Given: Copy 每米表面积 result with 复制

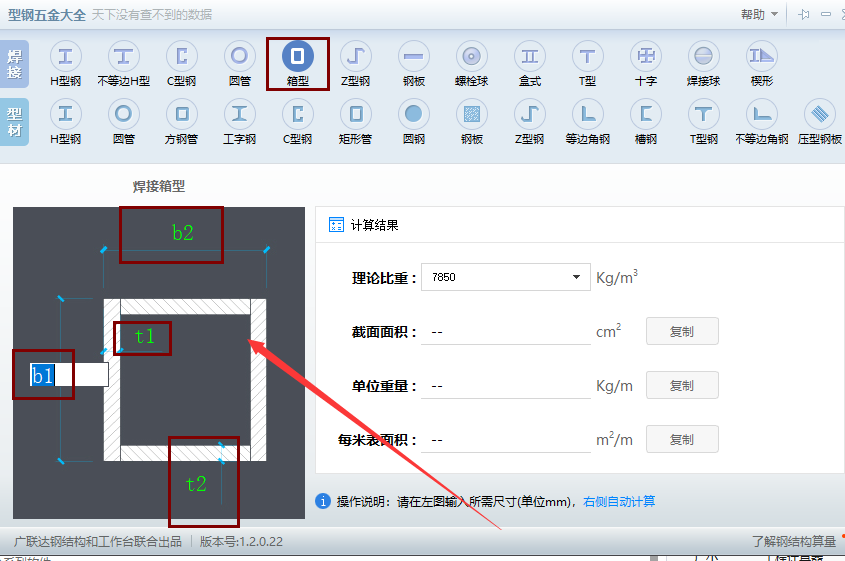Looking at the screenshot, I should [x=682, y=439].
